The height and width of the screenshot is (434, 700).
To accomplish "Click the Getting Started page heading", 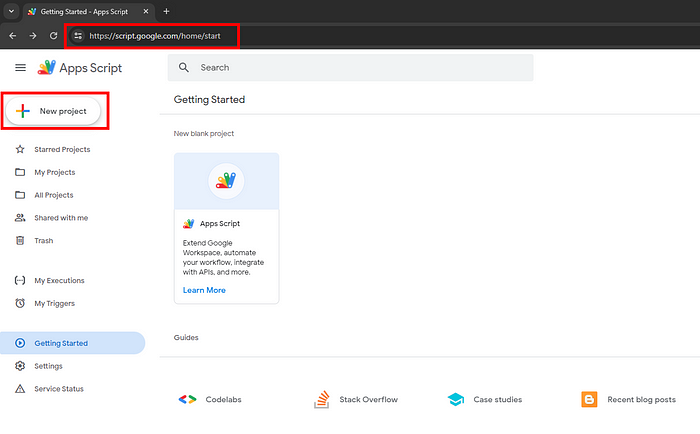I will tap(209, 100).
